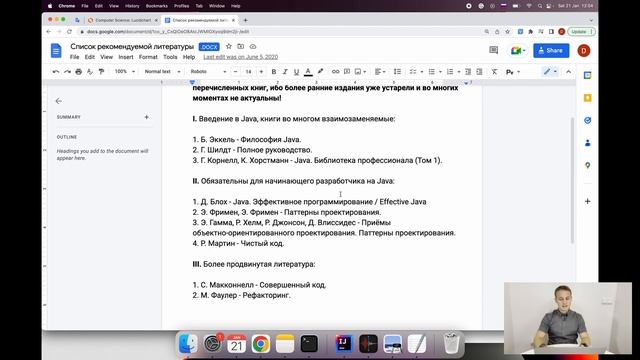The height and width of the screenshot is (360, 640).
Task: Open the Maps side panel icon
Action: [x=587, y=165]
